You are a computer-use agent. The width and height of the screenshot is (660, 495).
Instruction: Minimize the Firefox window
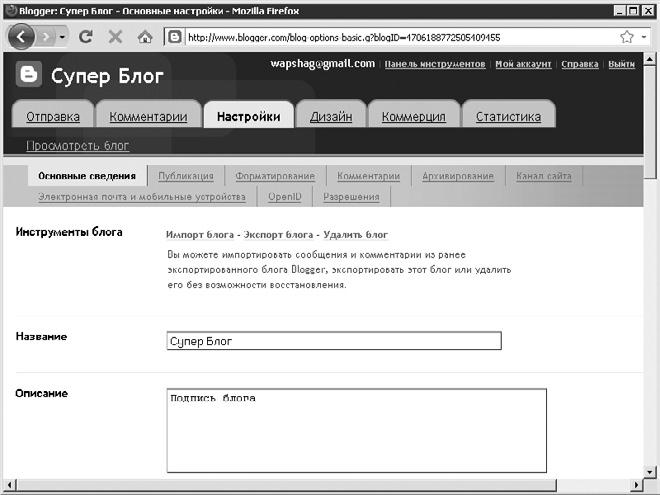point(619,11)
